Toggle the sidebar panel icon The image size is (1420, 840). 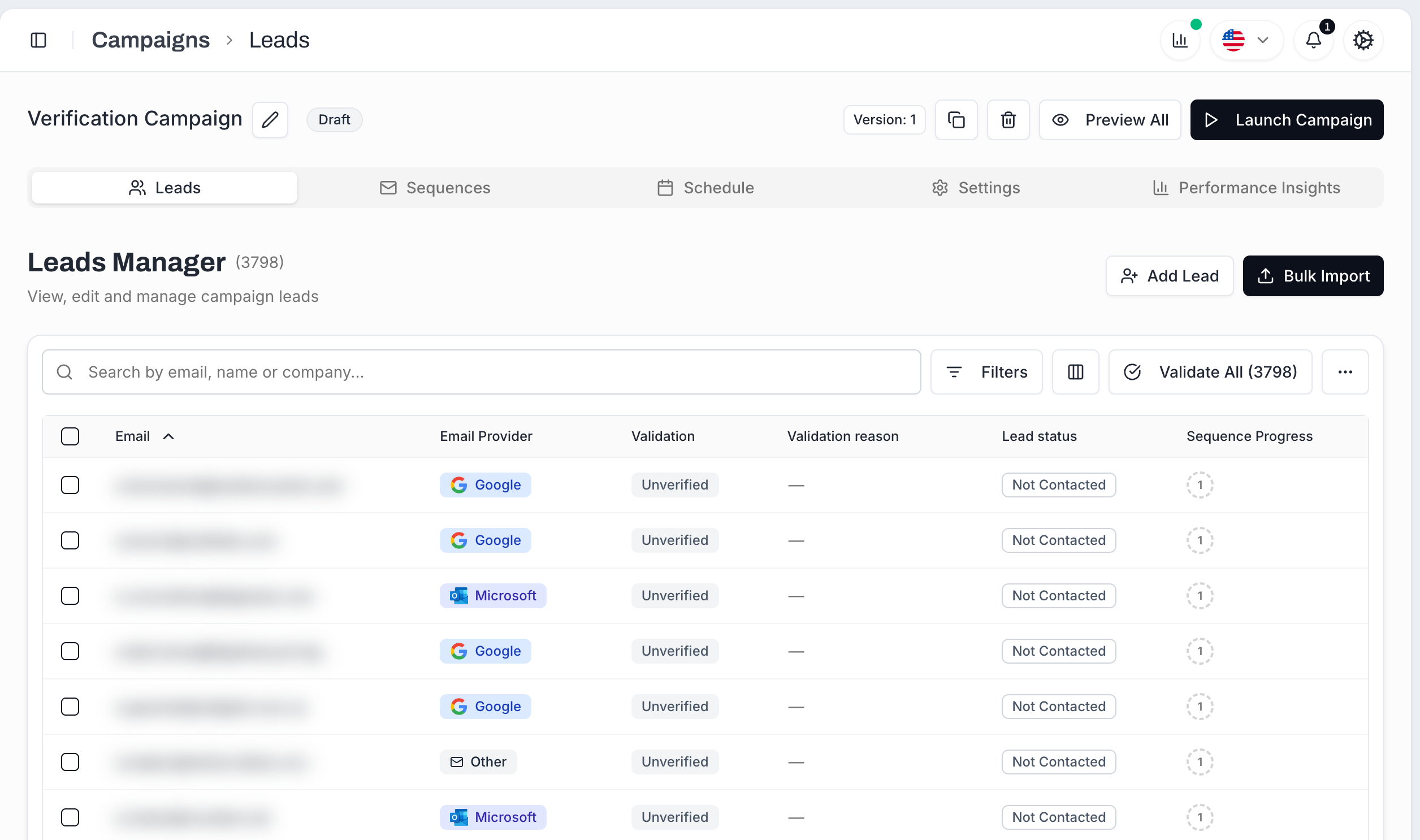(38, 40)
